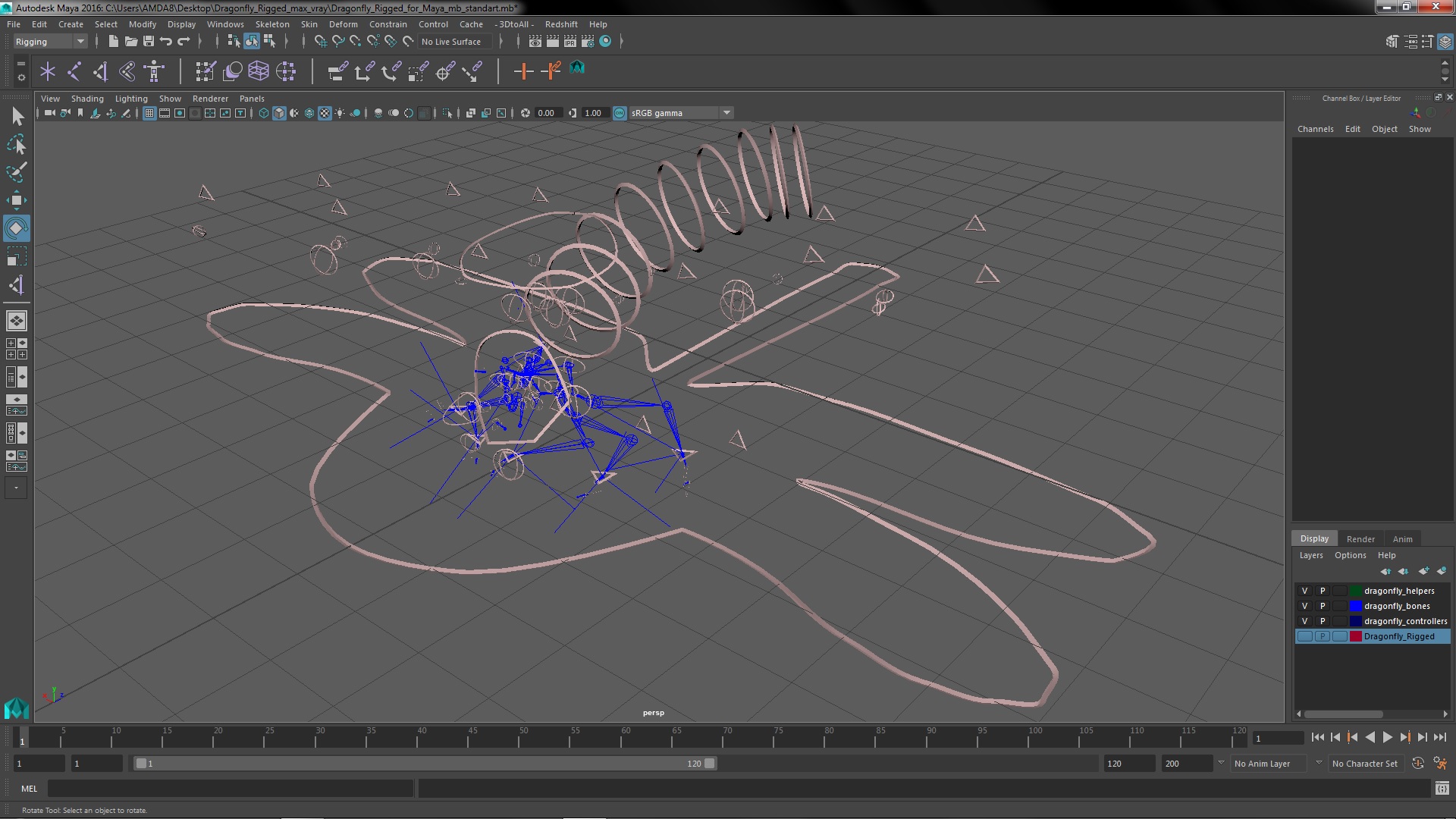
Task: Open the Redshift menu
Action: coord(561,24)
